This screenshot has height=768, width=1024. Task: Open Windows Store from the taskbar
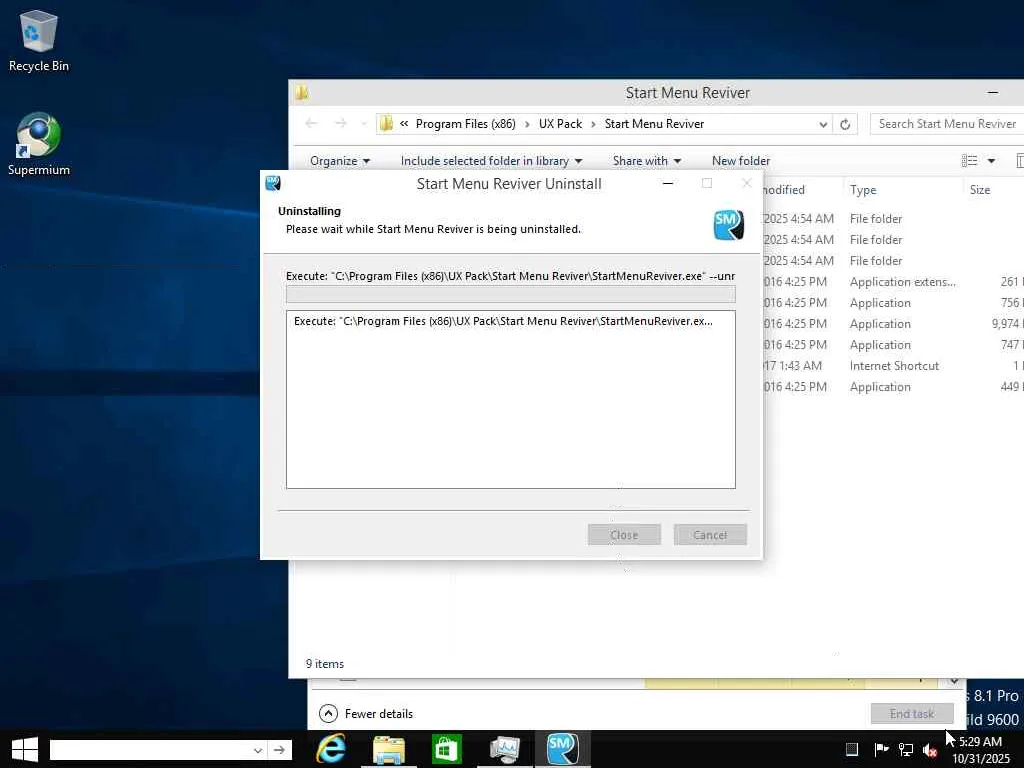click(447, 749)
